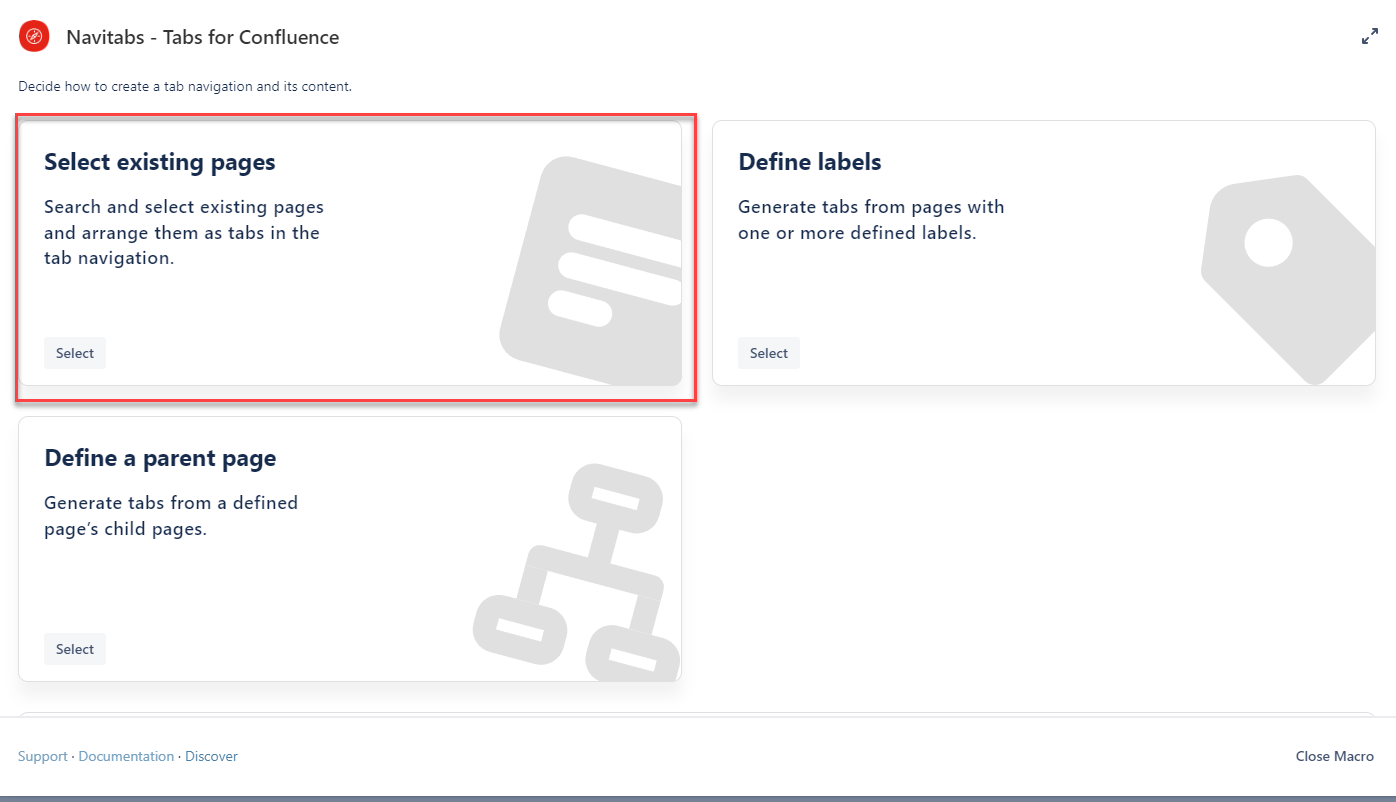Click the 'Navitabs - Tabs for Confluence' title

(202, 38)
